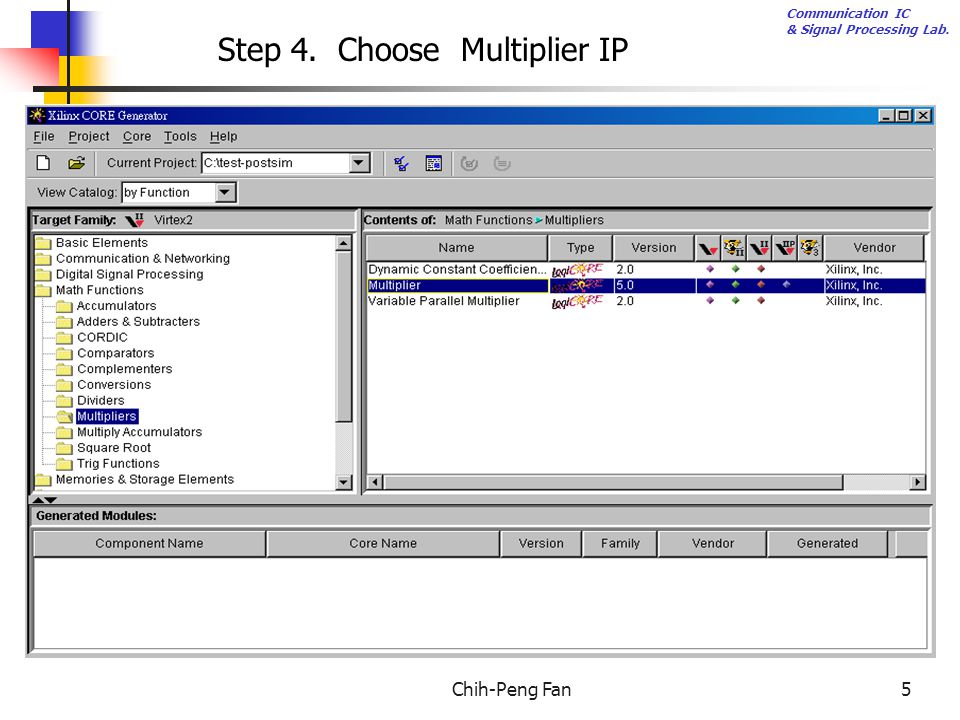The image size is (960, 720).
Task: Click the Virtex IIP column header icon
Action: tap(785, 248)
